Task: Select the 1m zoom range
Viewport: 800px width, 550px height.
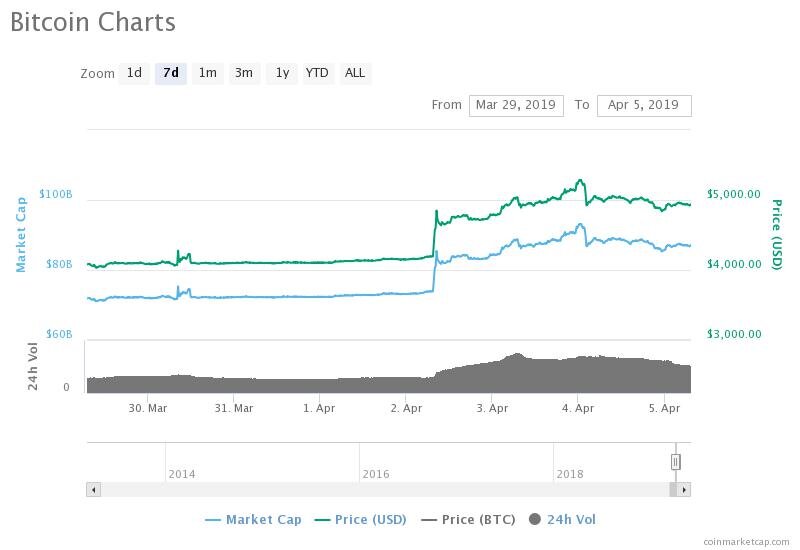Action: 208,73
